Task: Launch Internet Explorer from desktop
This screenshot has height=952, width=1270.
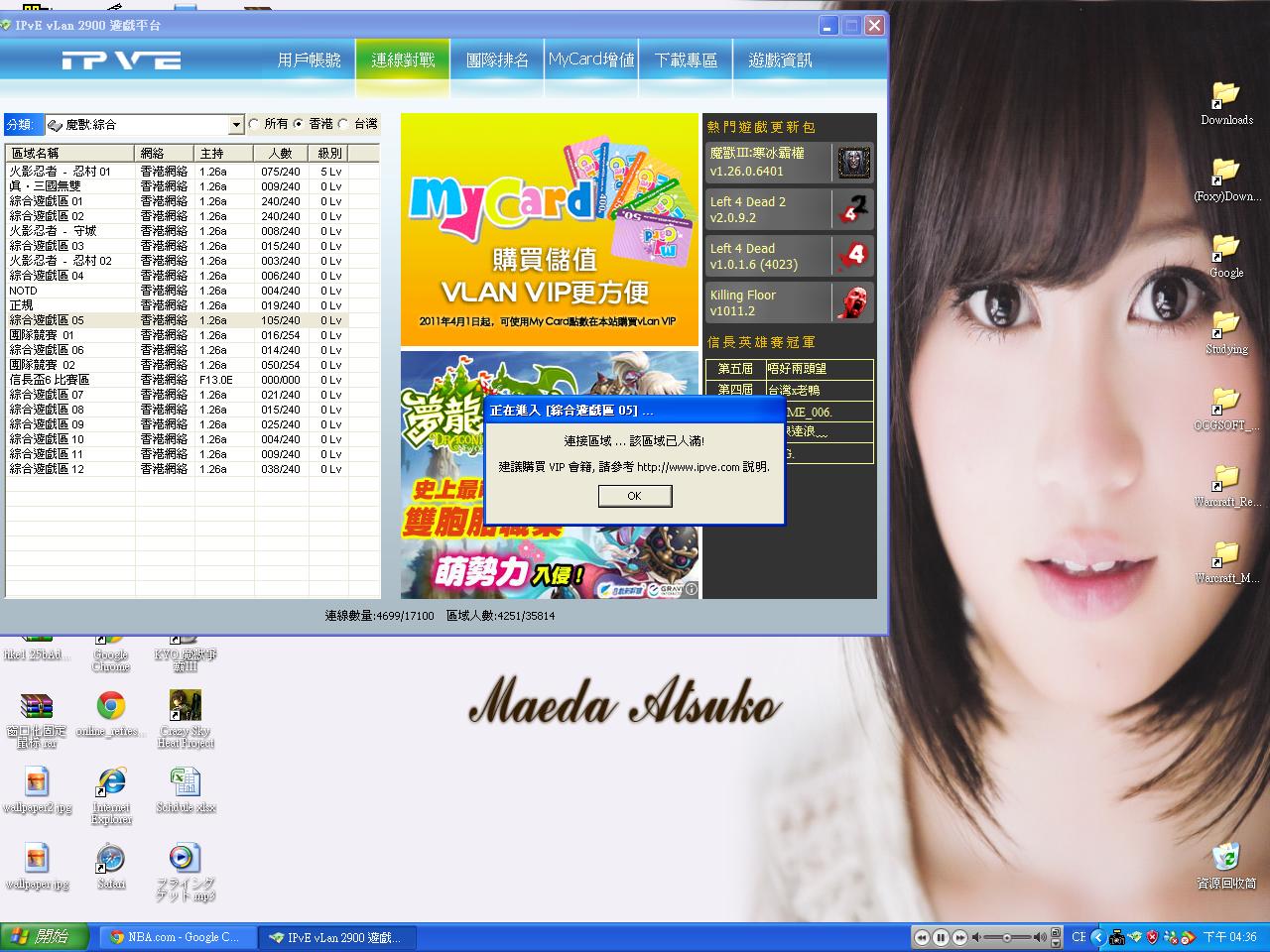Action: pyautogui.click(x=111, y=795)
